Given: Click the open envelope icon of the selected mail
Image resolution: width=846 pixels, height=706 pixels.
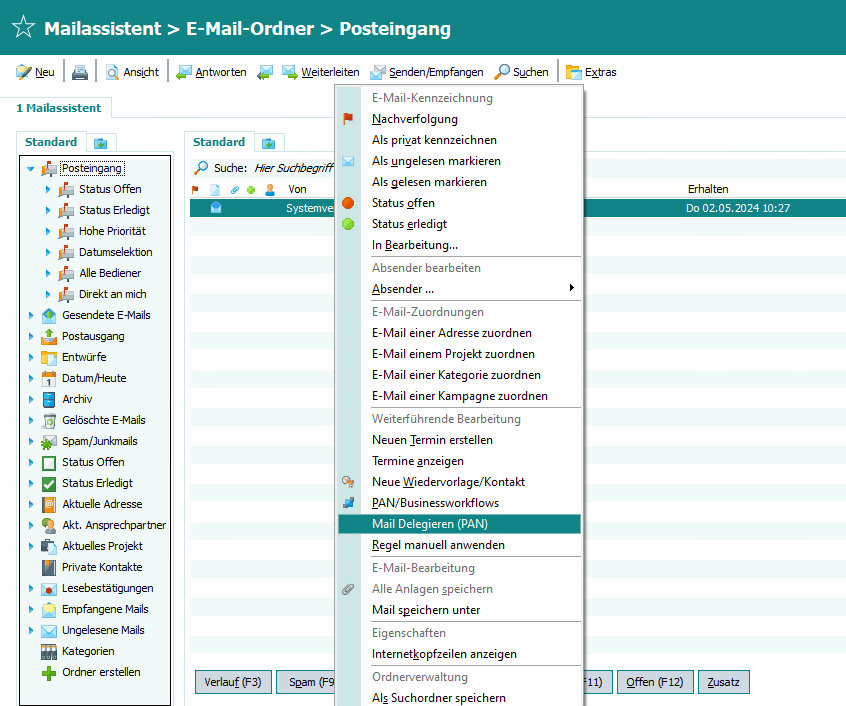Looking at the screenshot, I should (x=215, y=208).
